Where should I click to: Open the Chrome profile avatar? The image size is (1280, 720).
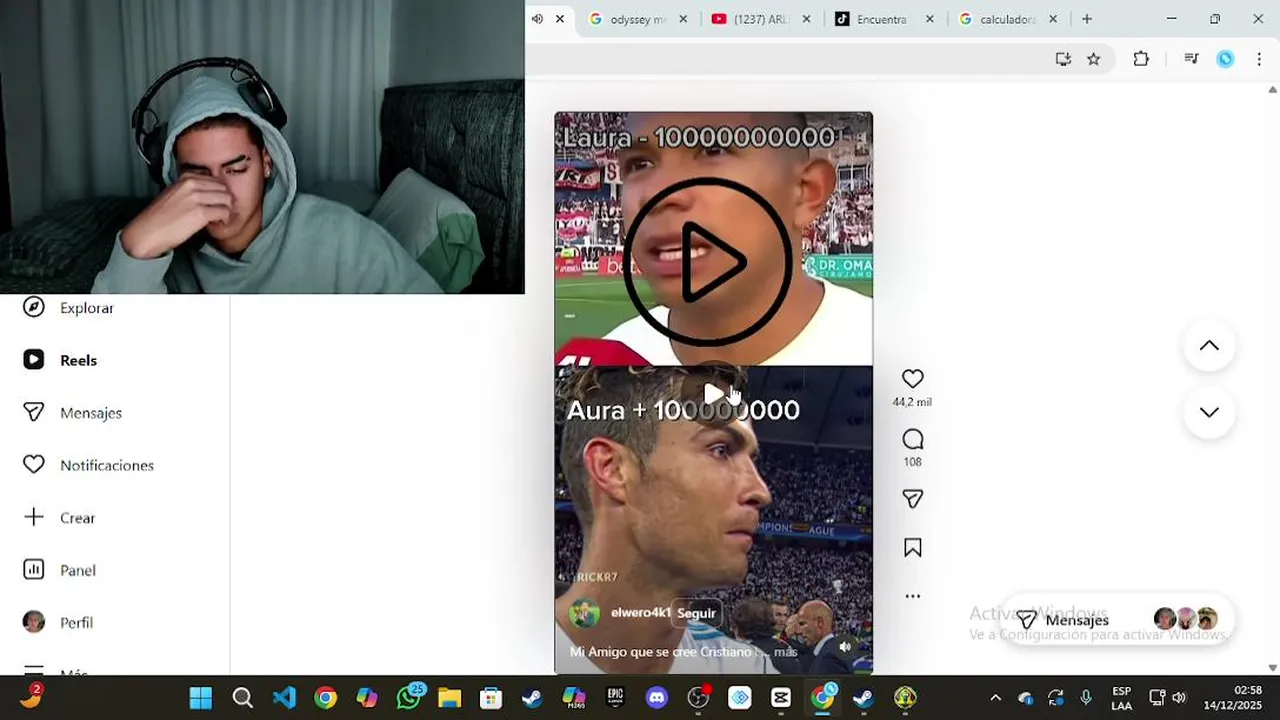1225,59
